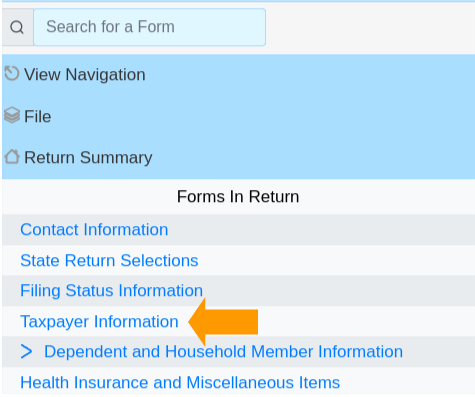Open the Taxpayer Information form
This screenshot has height=397, width=475.
[x=99, y=322]
